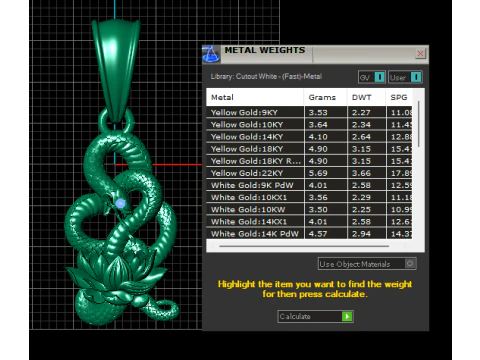This screenshot has height=360, width=480.
Task: Select the White Gold:10KW row
Action: [x=309, y=209]
